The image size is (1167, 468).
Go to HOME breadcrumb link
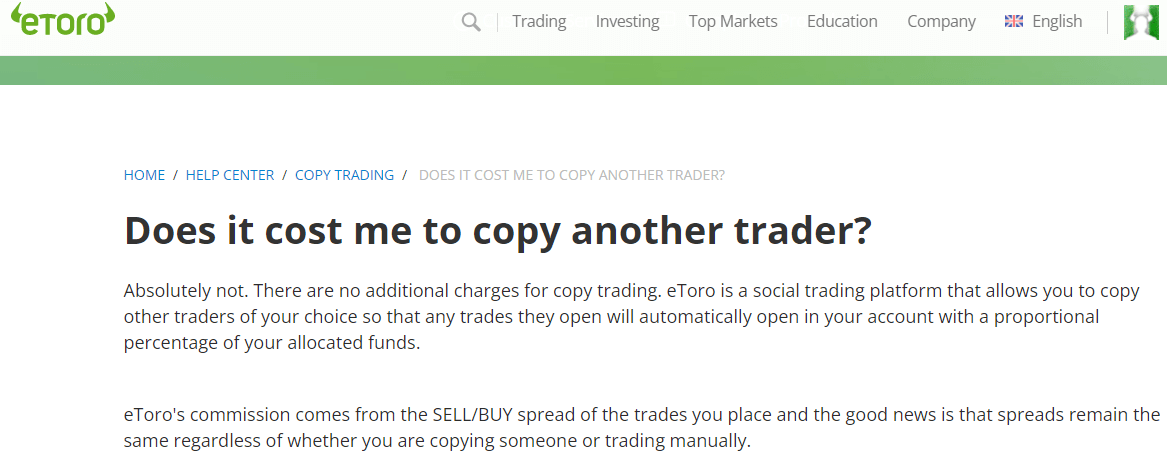click(144, 176)
